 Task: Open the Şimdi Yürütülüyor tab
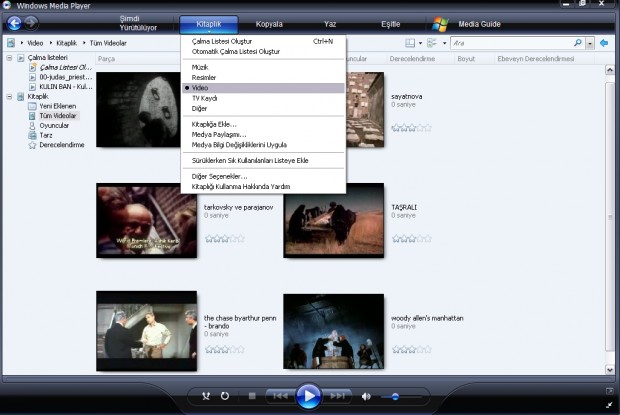(x=138, y=23)
